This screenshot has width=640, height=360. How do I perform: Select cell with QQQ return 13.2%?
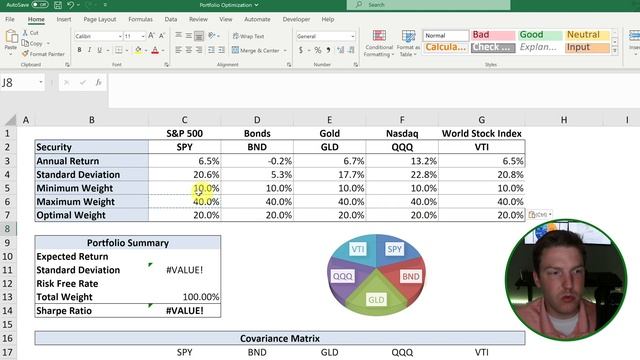(402, 161)
